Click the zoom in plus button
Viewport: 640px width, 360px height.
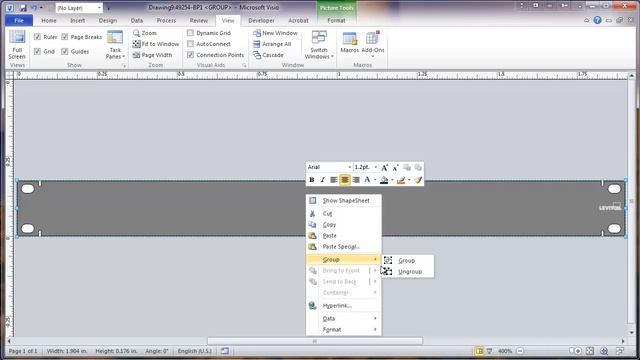click(578, 351)
